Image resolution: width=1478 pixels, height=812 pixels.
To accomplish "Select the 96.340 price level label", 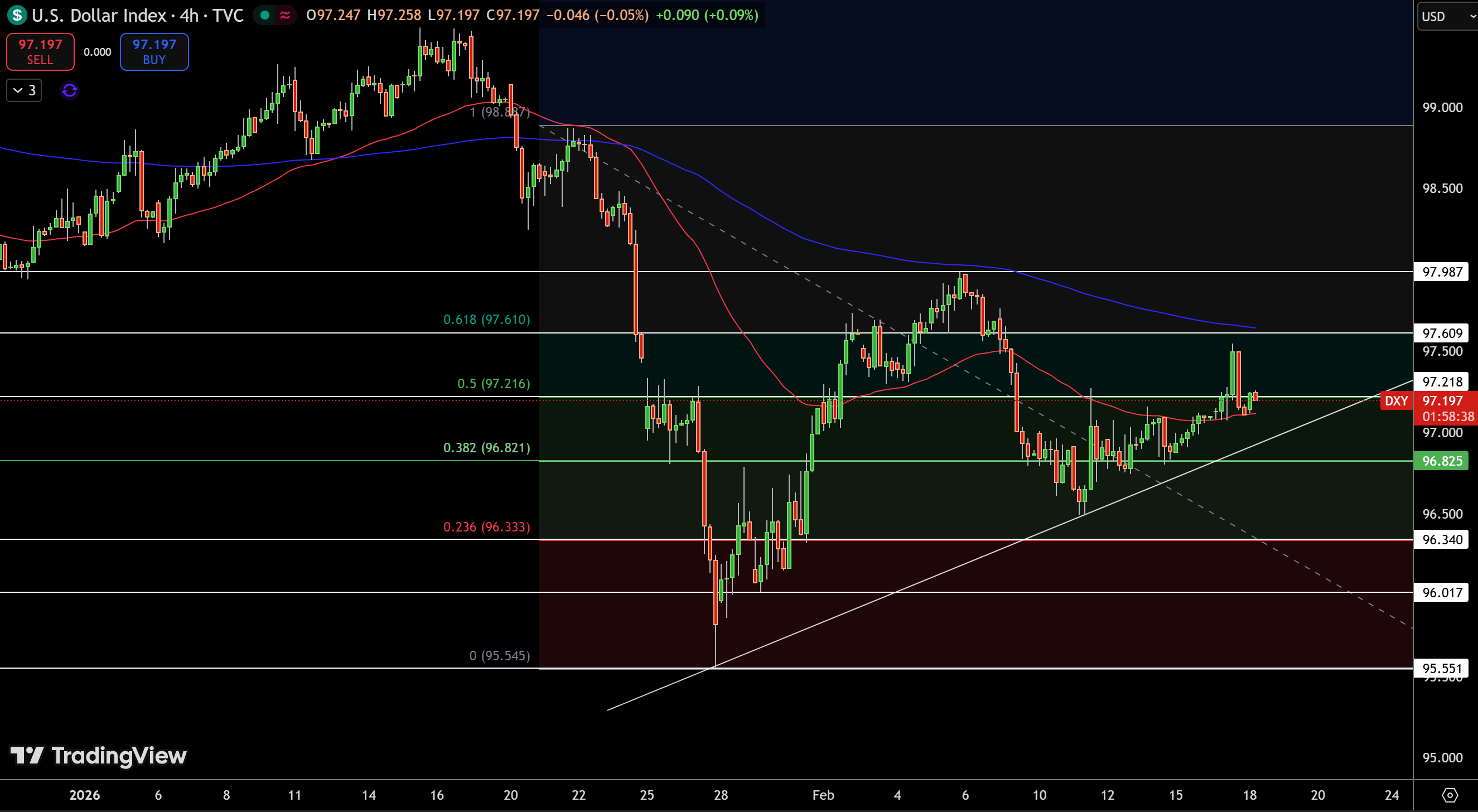I will (x=1442, y=539).
